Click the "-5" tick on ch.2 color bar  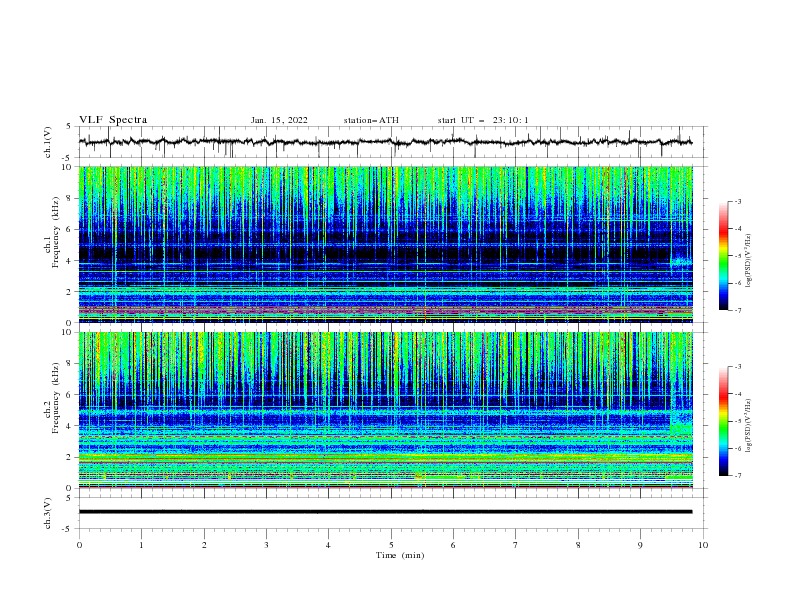[738, 421]
